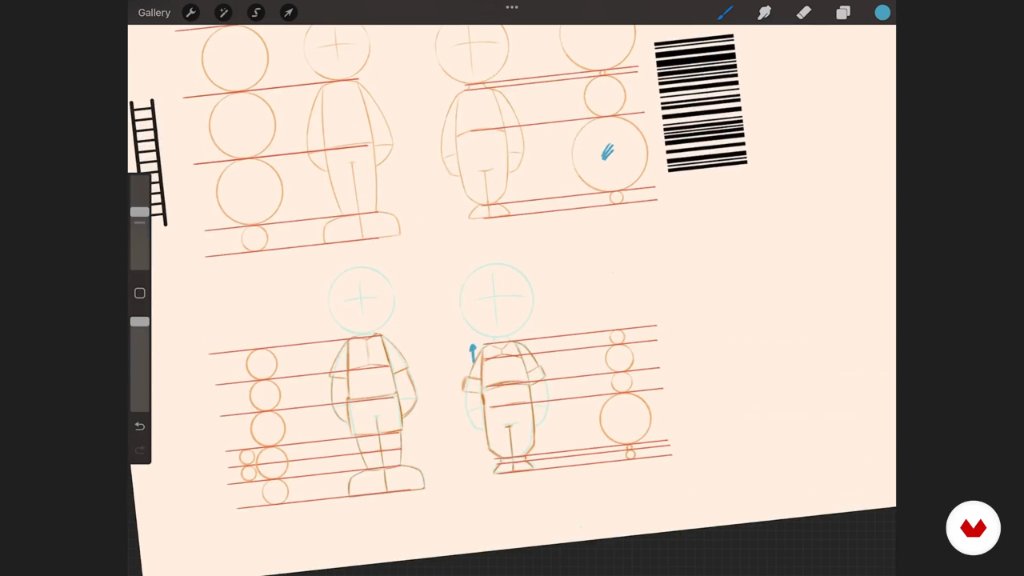
Task: Select the Brush tool
Action: click(x=726, y=12)
